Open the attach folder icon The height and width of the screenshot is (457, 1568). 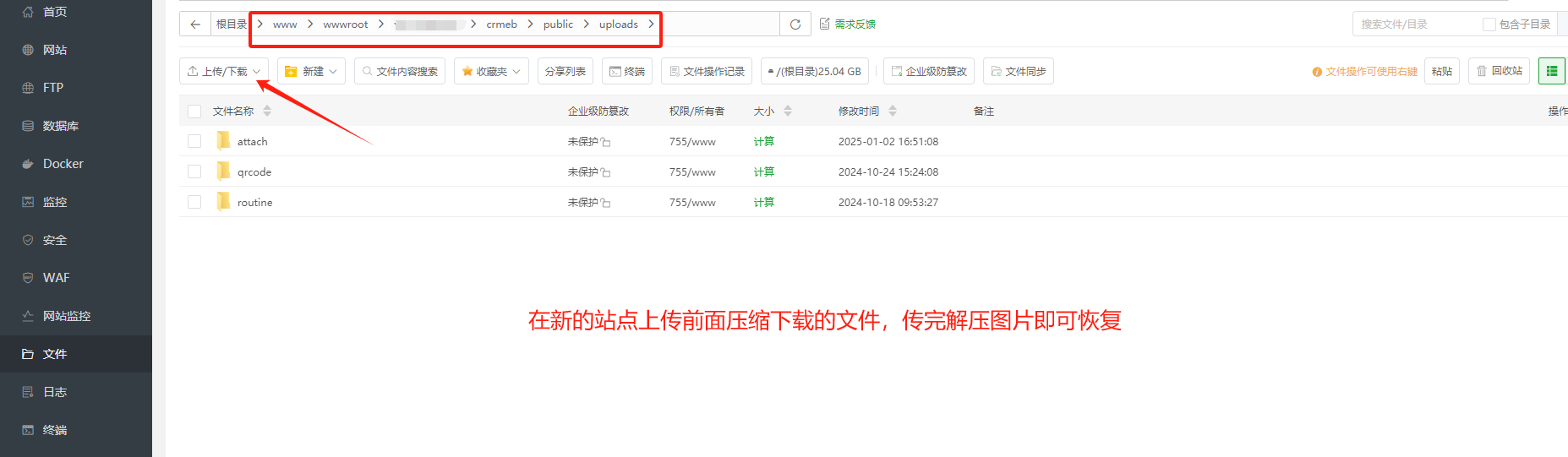[x=223, y=141]
